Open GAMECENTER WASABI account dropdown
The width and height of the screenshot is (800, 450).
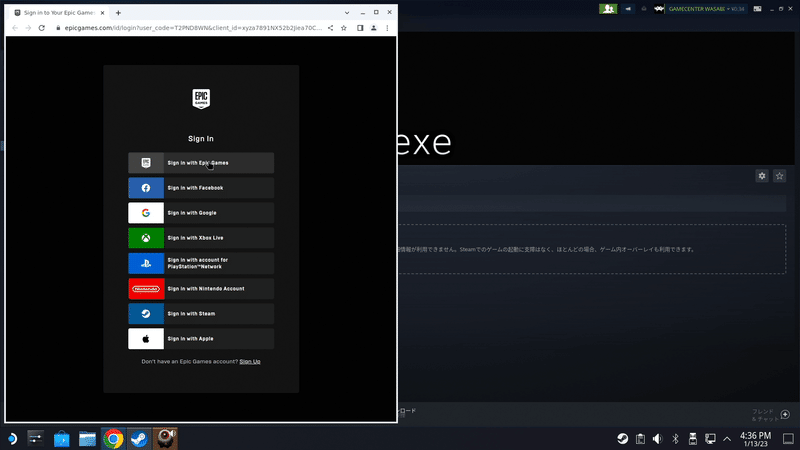[706, 9]
